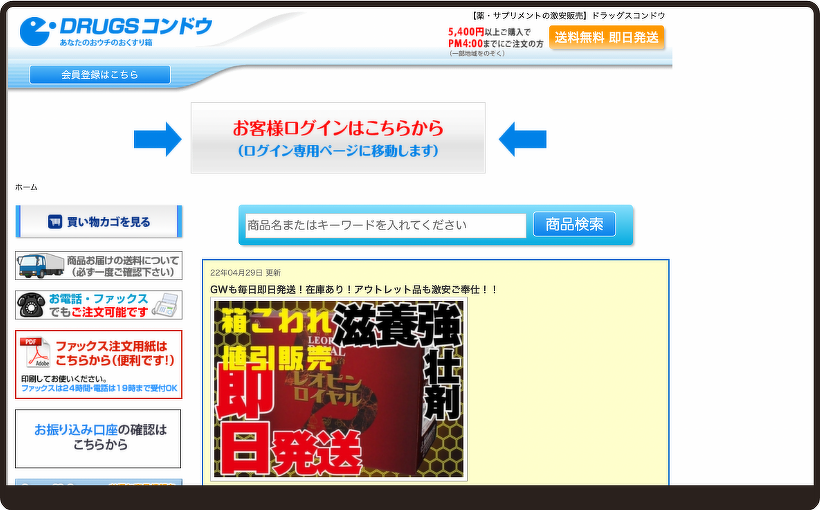Focus the 商品名またはキーワード search field
Viewport: 820px width, 510px height.
click(x=385, y=225)
